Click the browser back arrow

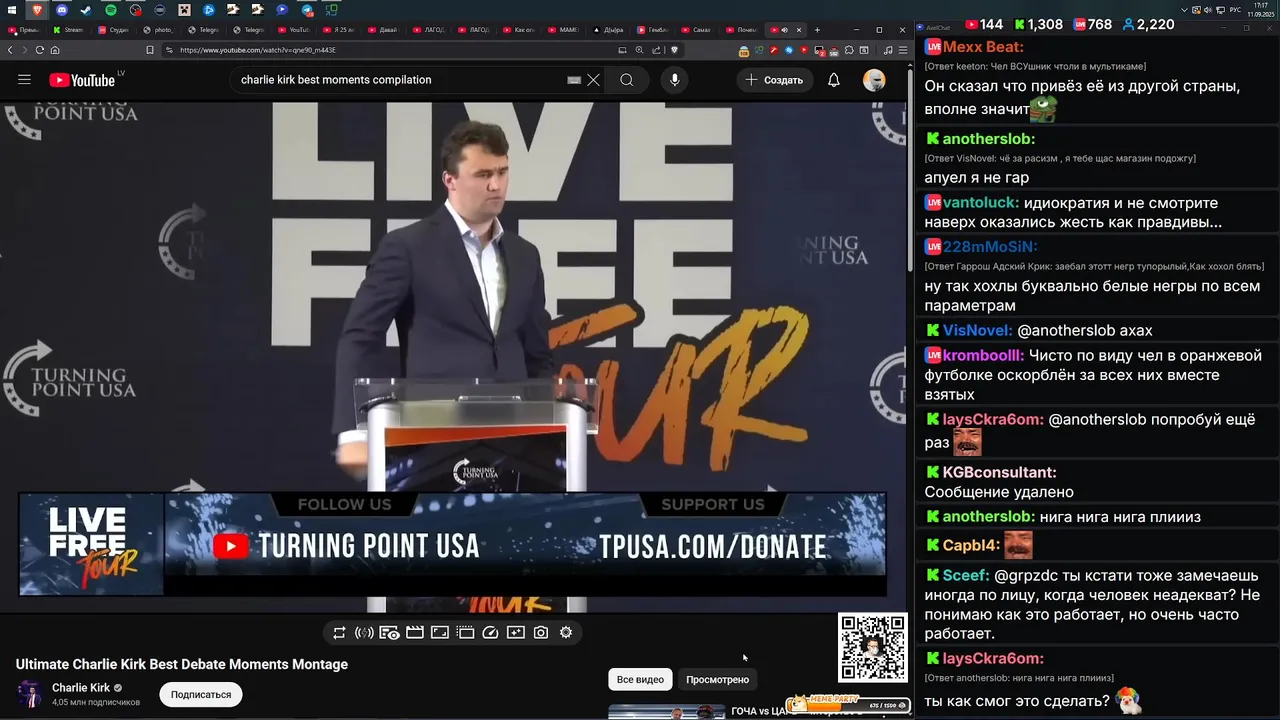pos(11,50)
